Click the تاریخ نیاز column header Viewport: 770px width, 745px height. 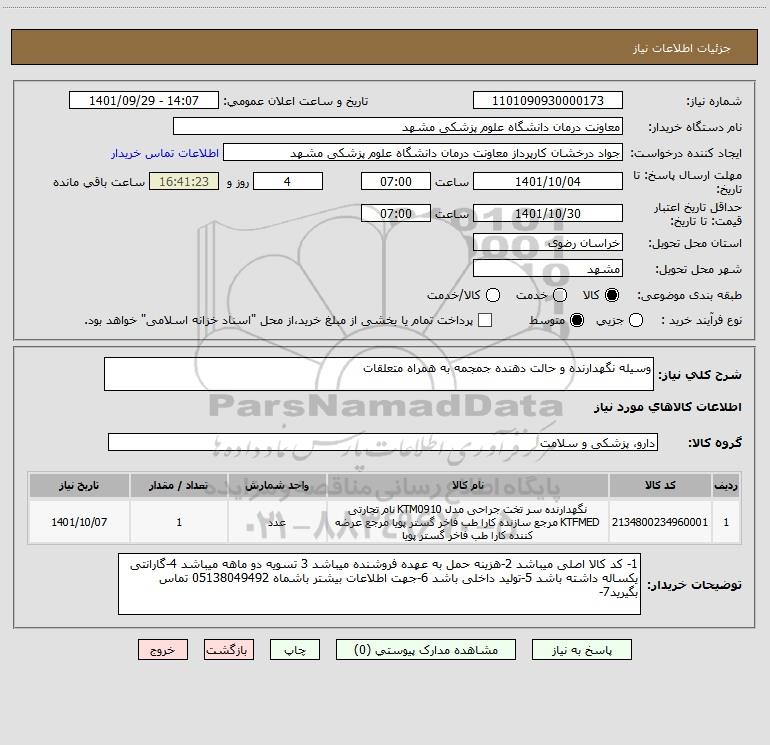(79, 485)
